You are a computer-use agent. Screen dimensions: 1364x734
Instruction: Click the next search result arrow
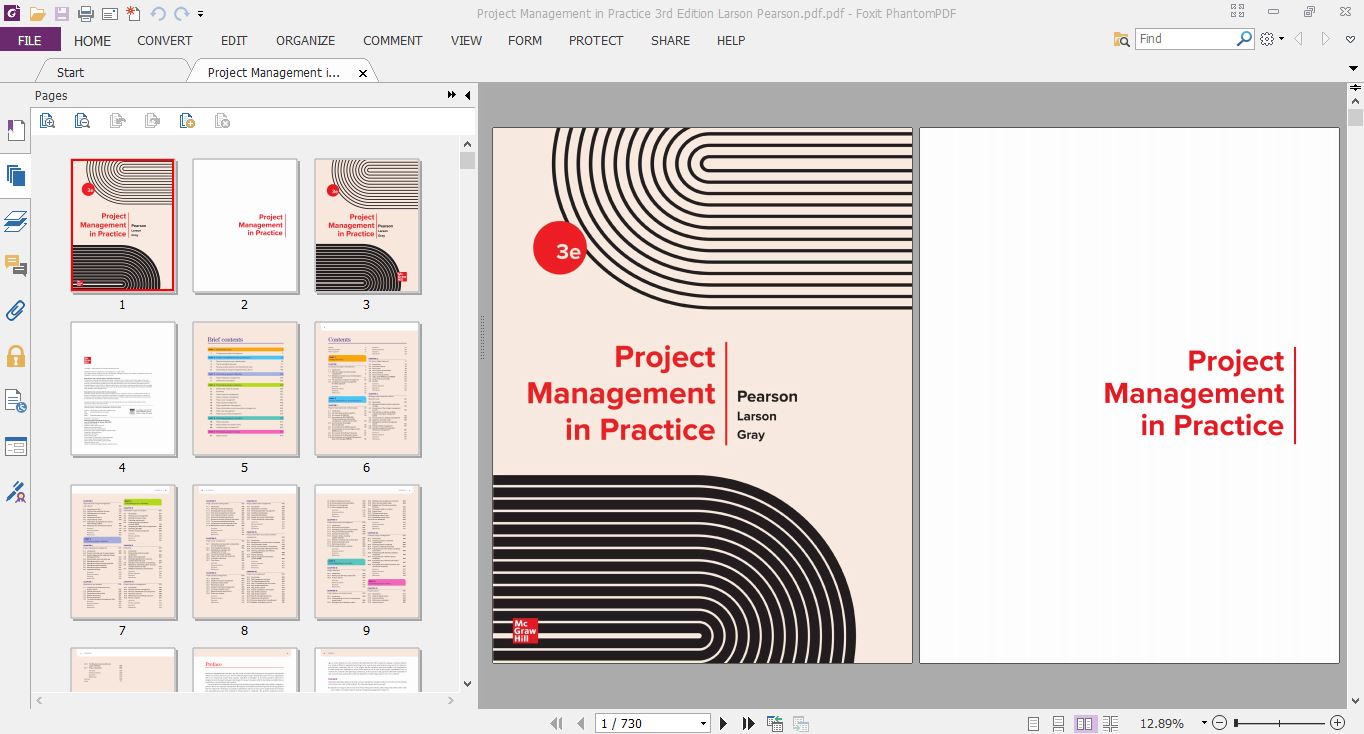click(x=1326, y=39)
